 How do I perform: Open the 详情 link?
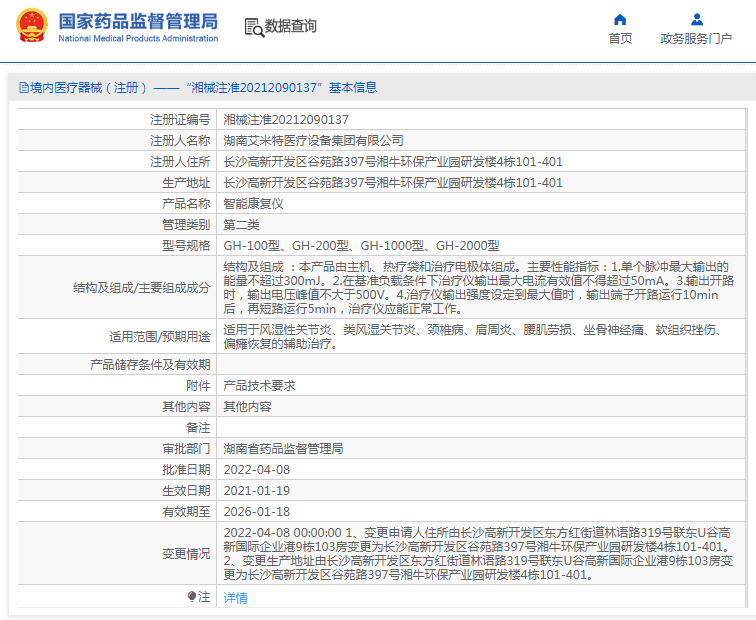coord(235,598)
